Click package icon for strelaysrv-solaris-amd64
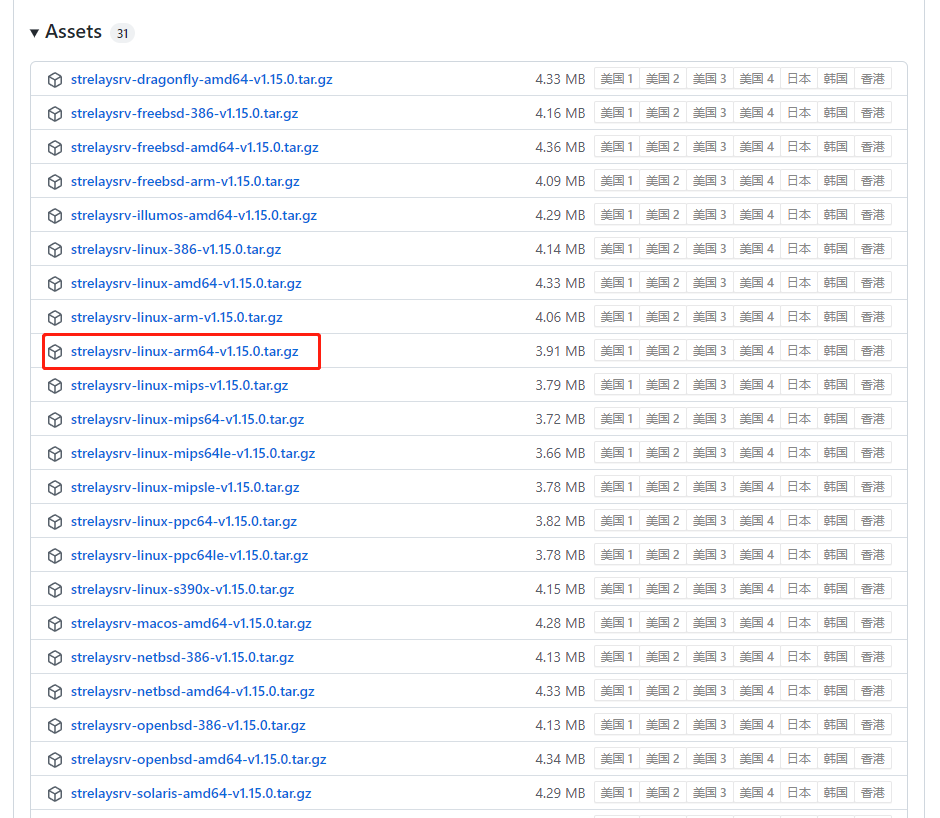The image size is (940, 818). click(55, 794)
